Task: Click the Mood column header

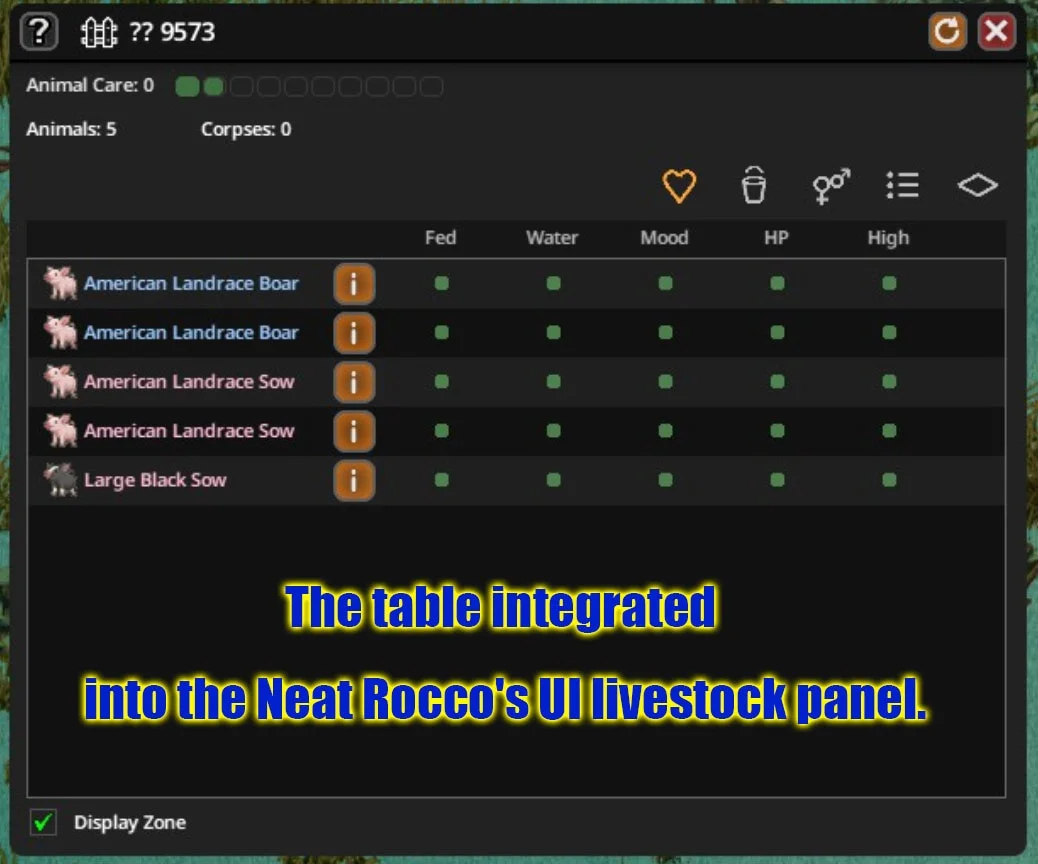Action: pyautogui.click(x=664, y=238)
